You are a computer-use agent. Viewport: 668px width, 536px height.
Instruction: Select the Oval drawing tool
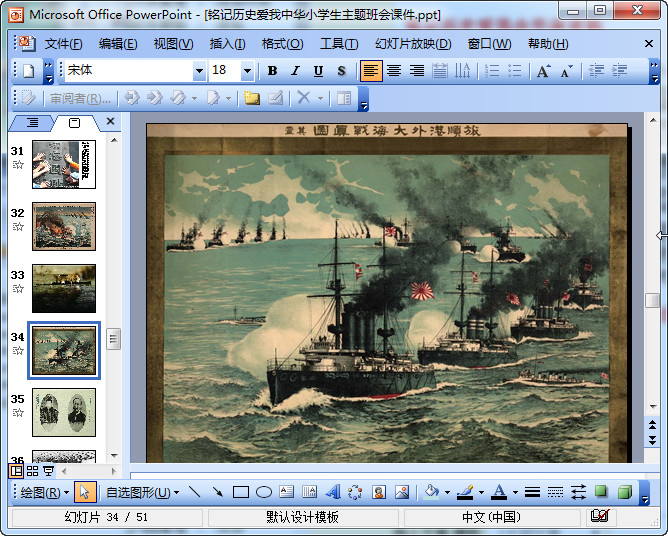[264, 493]
